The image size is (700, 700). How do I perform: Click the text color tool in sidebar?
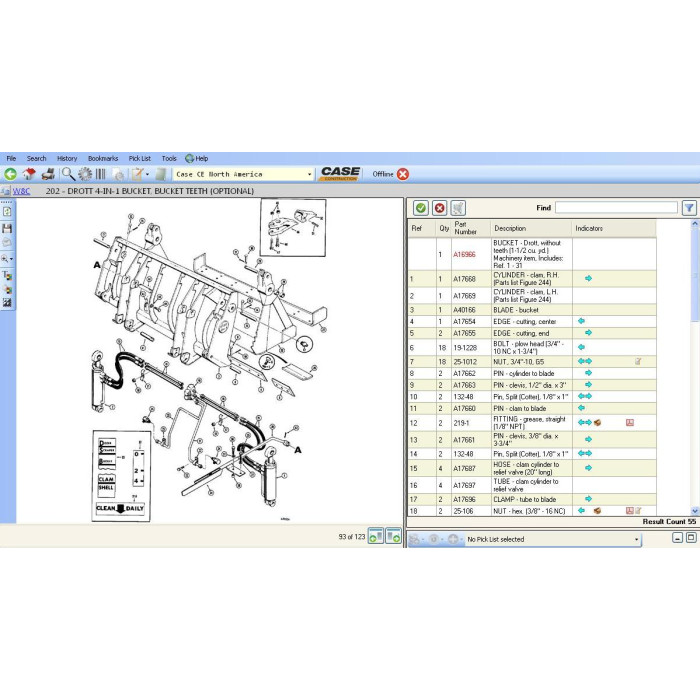(7, 275)
